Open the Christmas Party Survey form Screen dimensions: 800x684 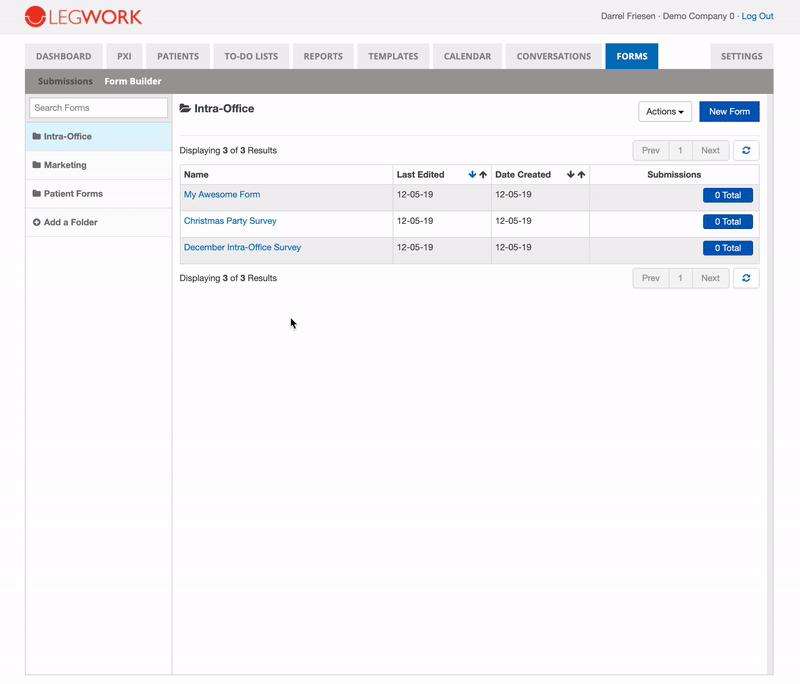[x=230, y=221]
